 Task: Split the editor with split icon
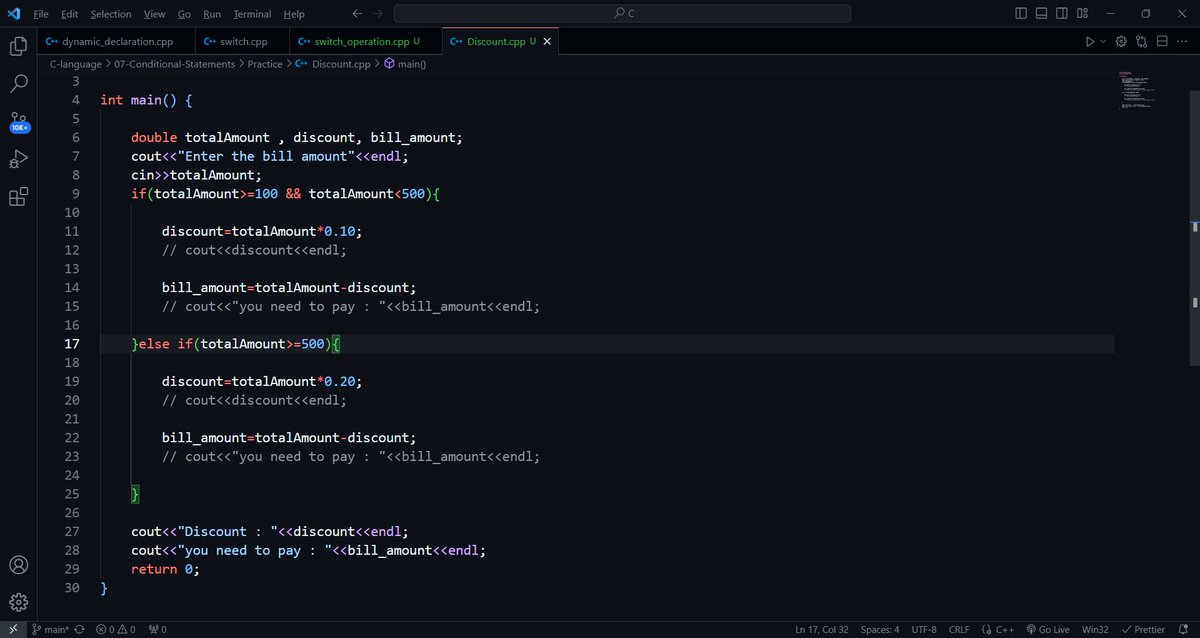(1162, 42)
